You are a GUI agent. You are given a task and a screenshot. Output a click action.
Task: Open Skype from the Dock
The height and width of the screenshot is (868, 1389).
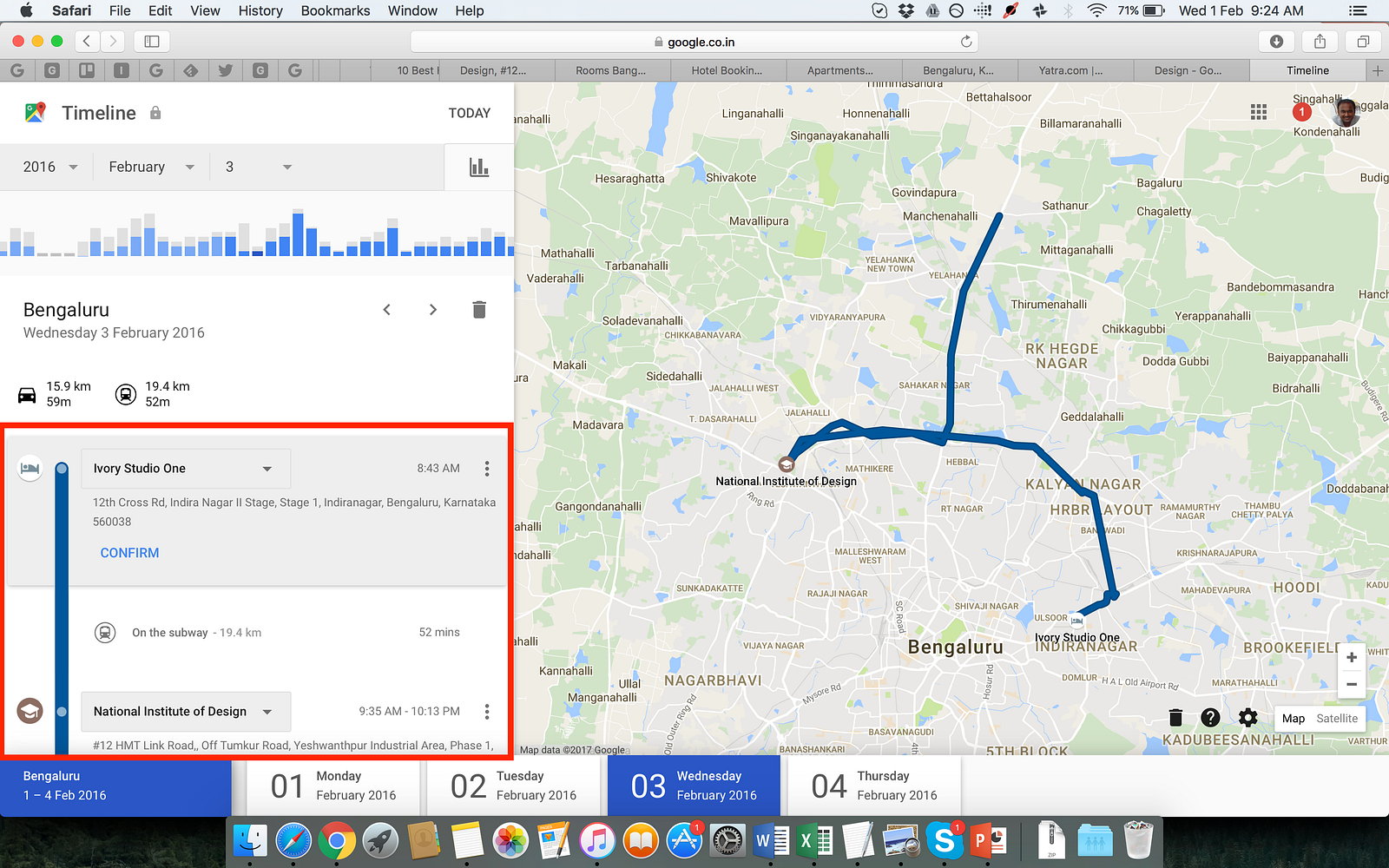point(945,840)
